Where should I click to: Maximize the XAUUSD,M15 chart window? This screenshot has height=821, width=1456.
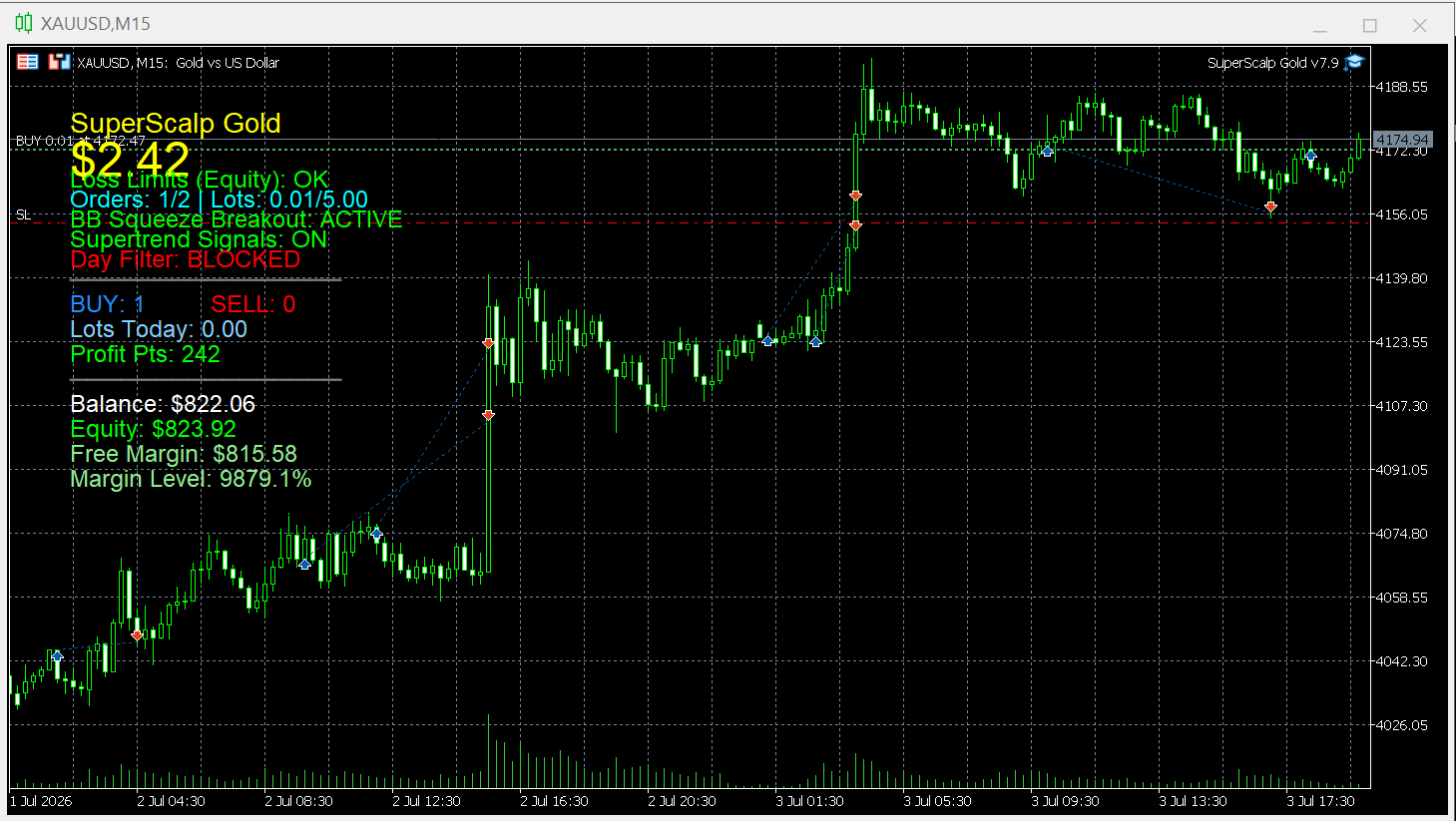click(x=1370, y=25)
